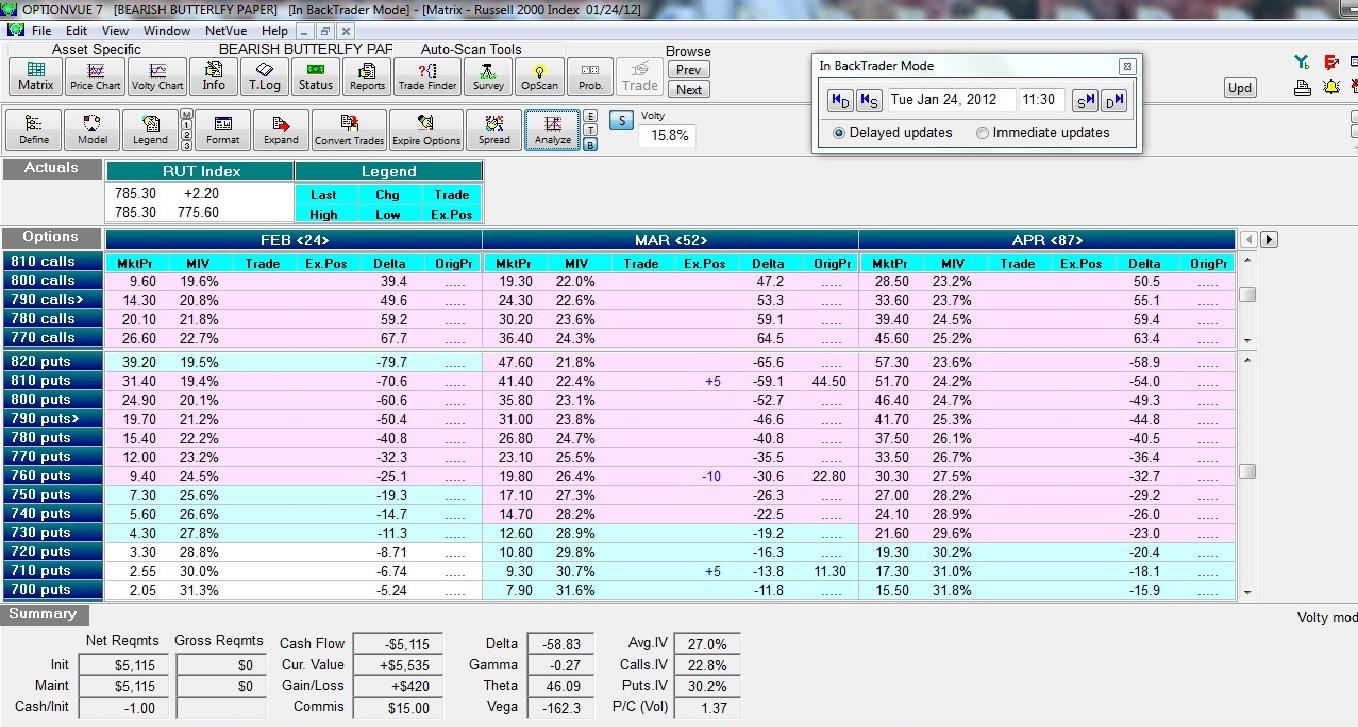This screenshot has width=1358, height=727.
Task: Click calls section scroll-down arrow
Action: pyautogui.click(x=1246, y=340)
